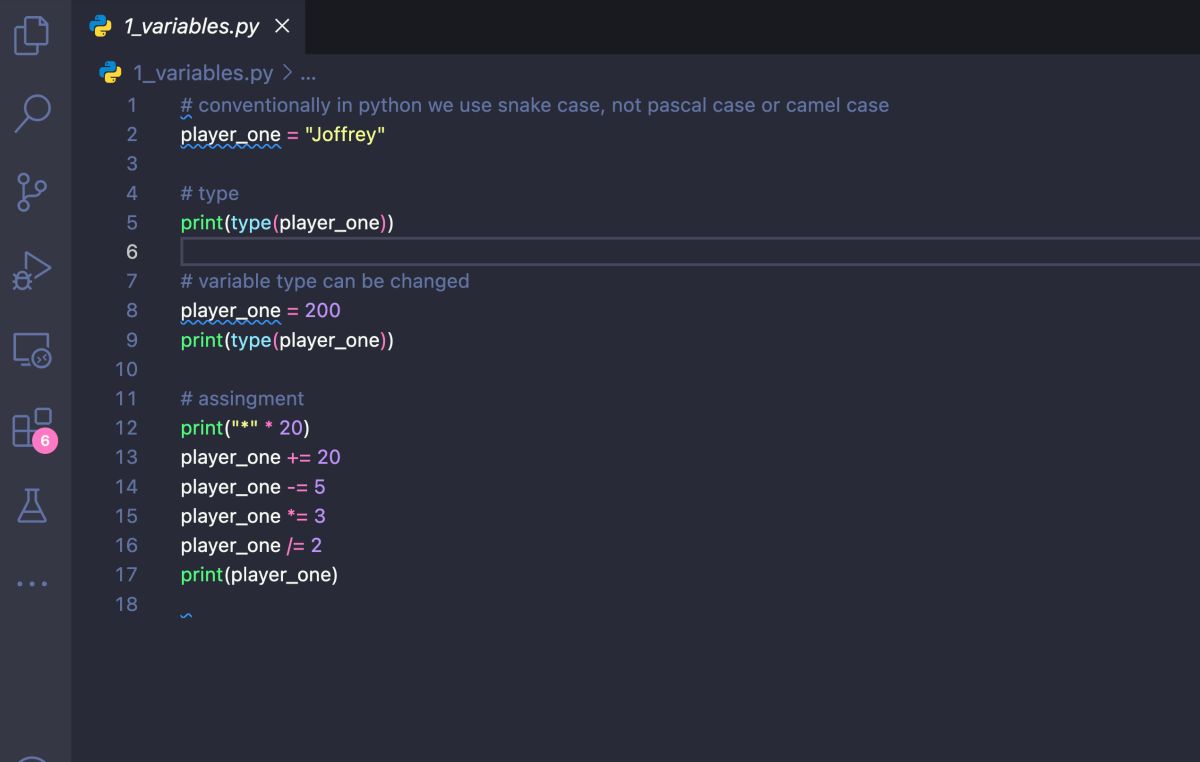The width and height of the screenshot is (1200, 762).
Task: Click the "Joffrey" string literal
Action: click(345, 135)
